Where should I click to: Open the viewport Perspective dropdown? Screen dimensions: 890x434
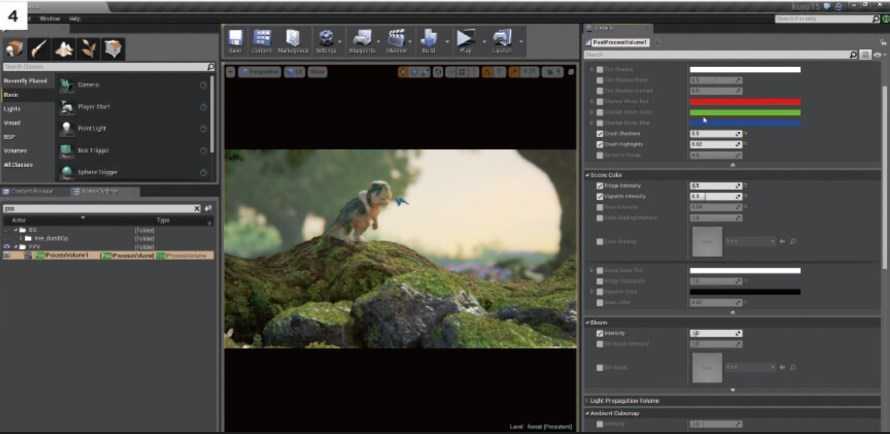pyautogui.click(x=260, y=72)
